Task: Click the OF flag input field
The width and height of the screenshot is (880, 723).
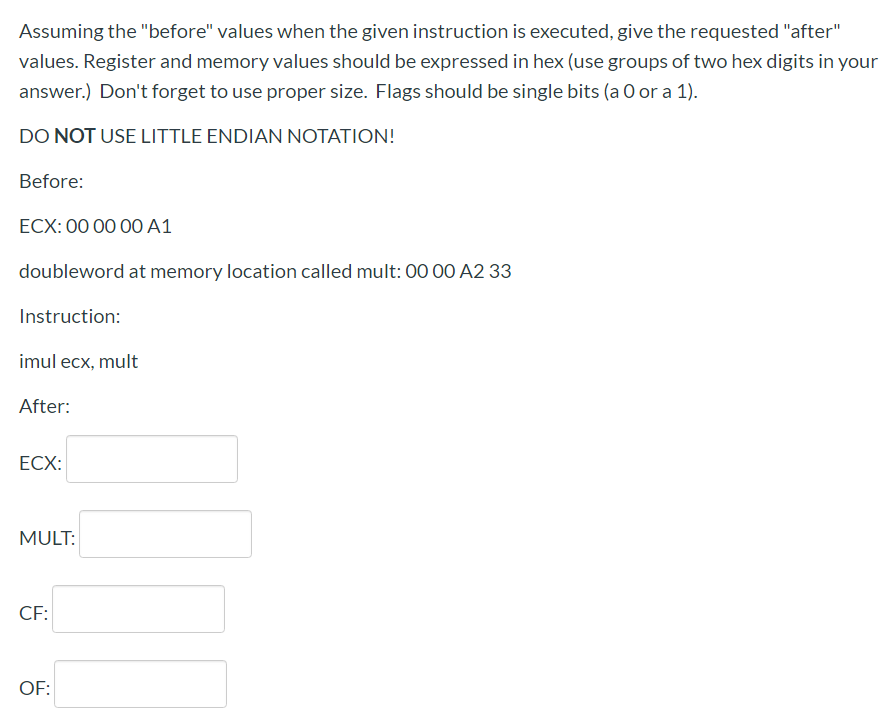Action: pos(140,683)
